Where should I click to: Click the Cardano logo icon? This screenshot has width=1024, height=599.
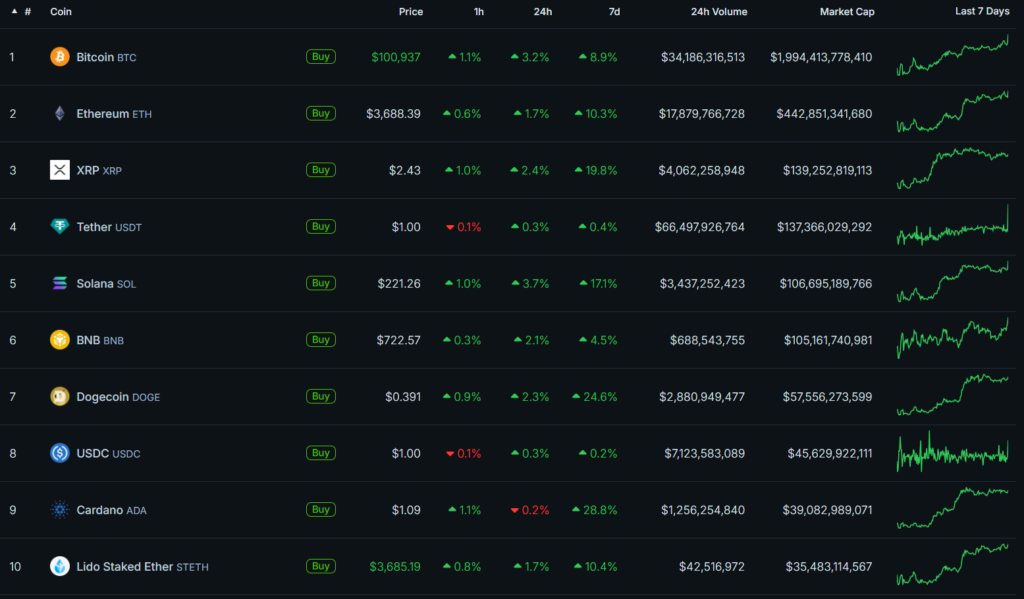tap(60, 510)
